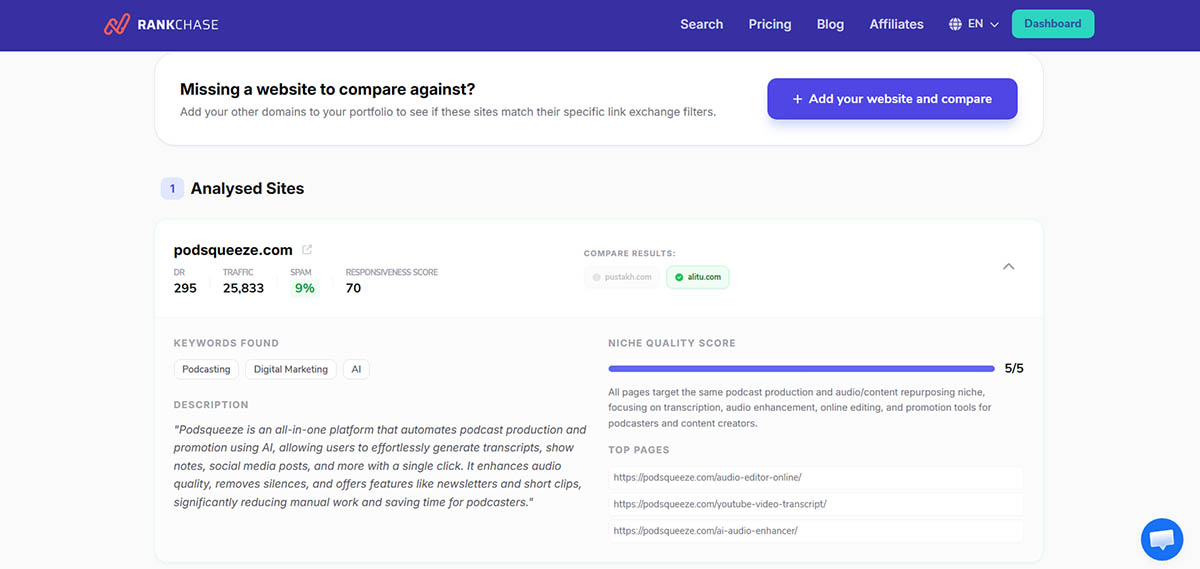Click the Compare Results label
The height and width of the screenshot is (569, 1200).
pos(630,254)
